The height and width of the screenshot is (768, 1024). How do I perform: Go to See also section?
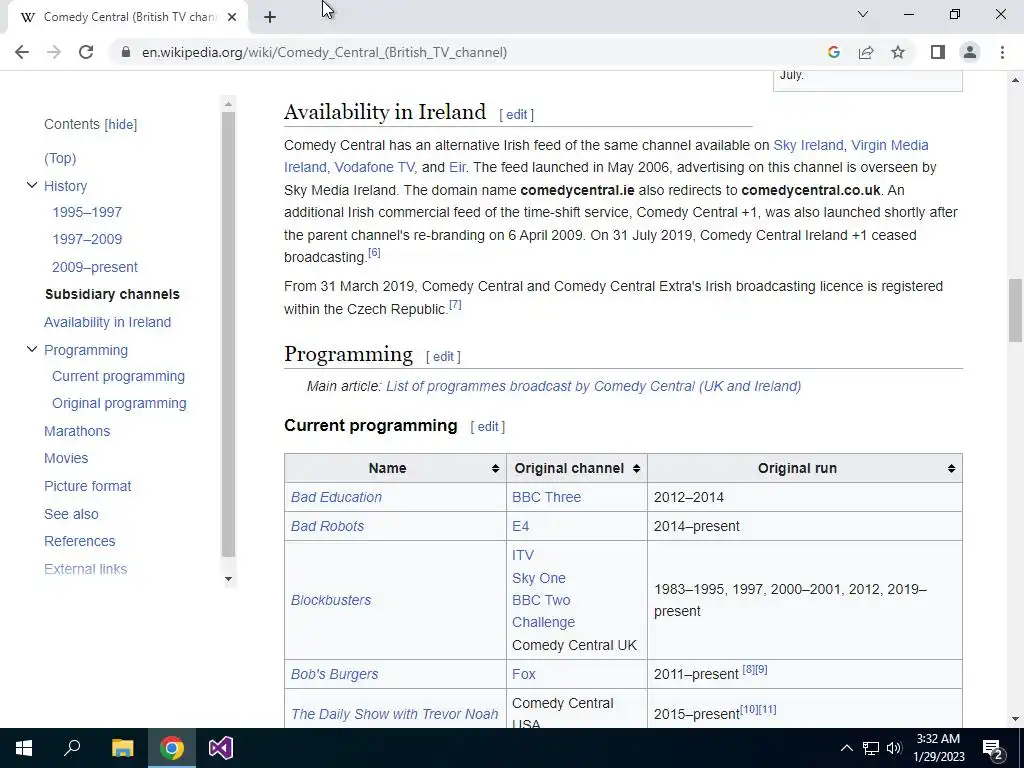[71, 514]
